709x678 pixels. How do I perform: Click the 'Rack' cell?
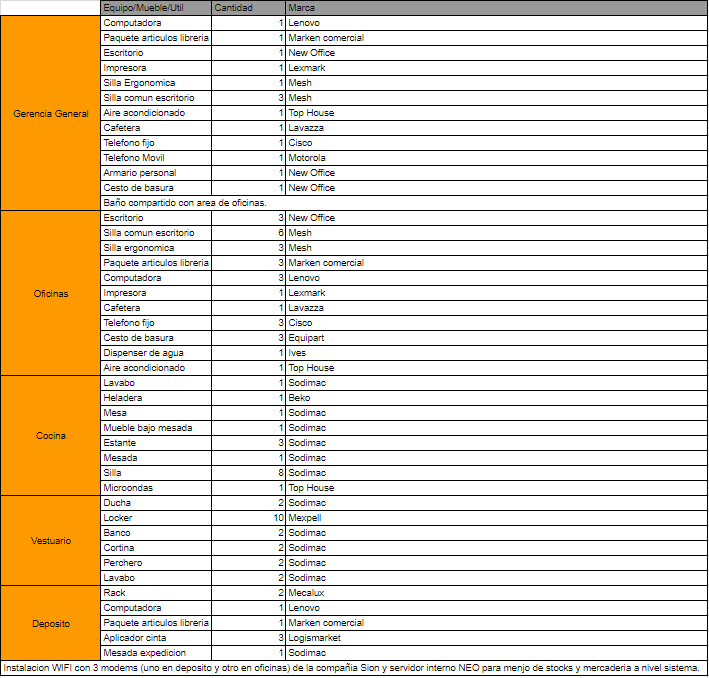(x=156, y=593)
